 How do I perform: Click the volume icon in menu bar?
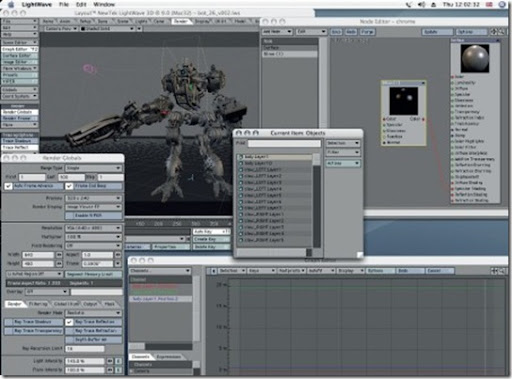(x=422, y=4)
